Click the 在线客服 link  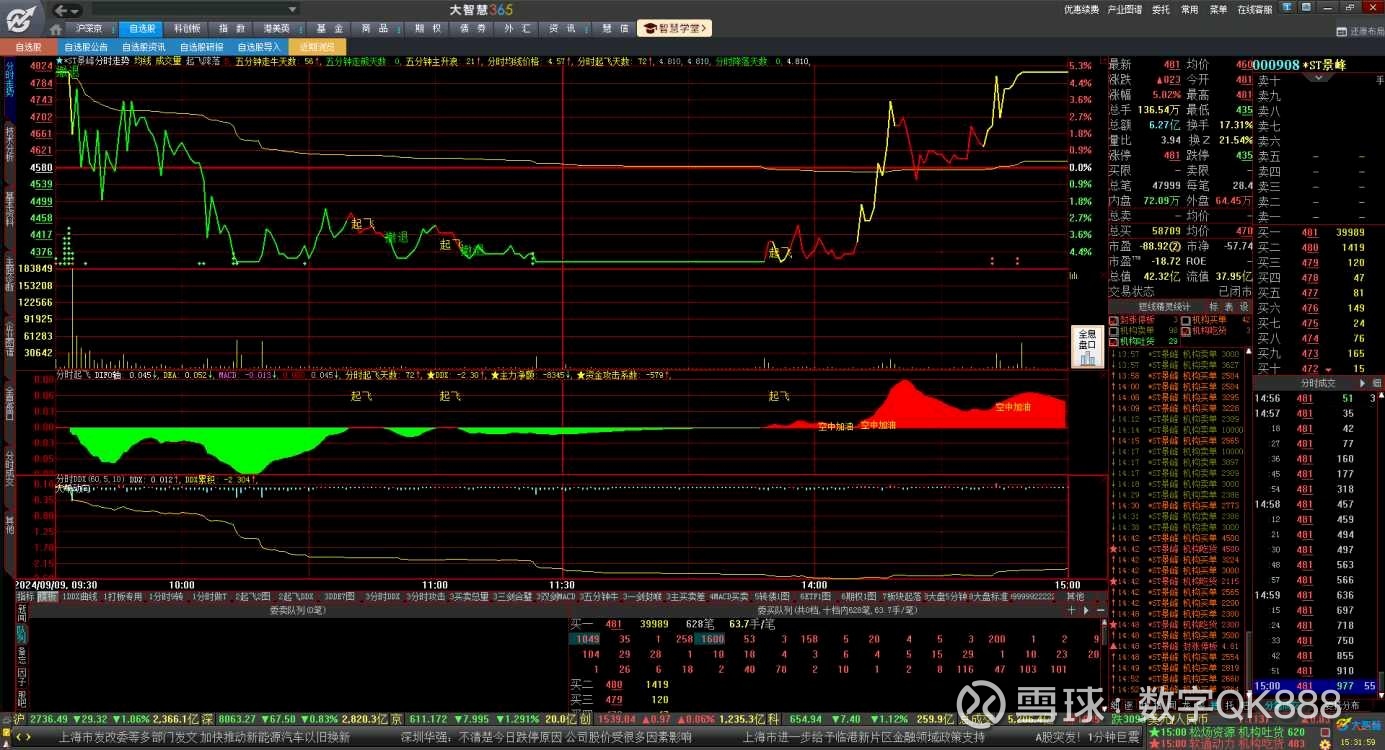(1254, 9)
